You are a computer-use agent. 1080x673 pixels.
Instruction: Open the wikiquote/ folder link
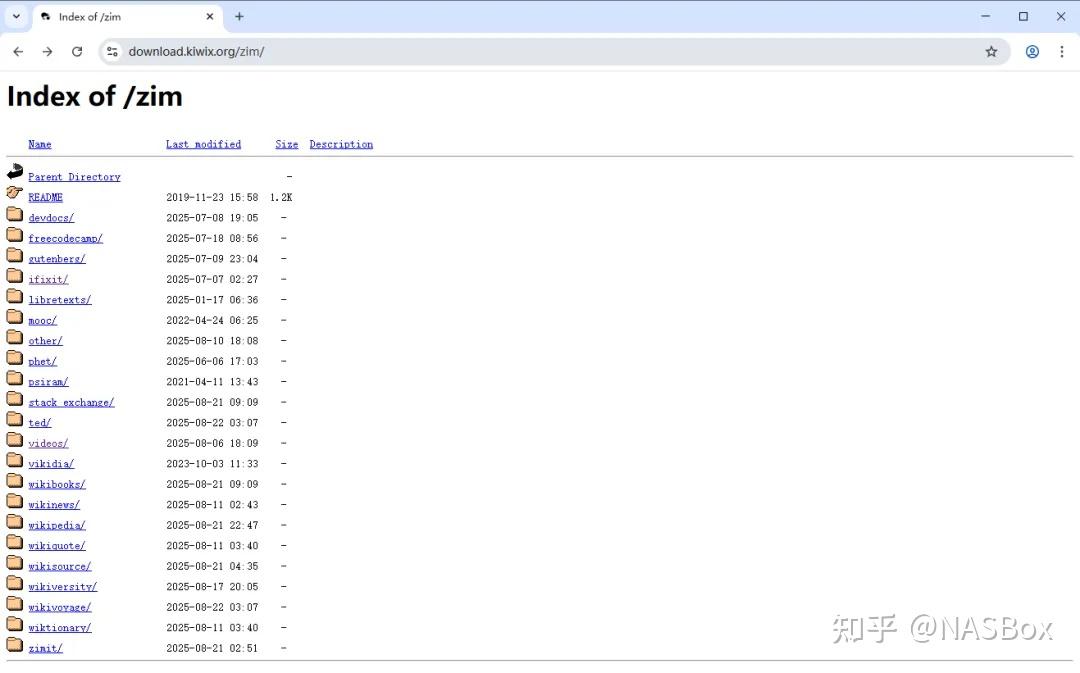(x=57, y=546)
